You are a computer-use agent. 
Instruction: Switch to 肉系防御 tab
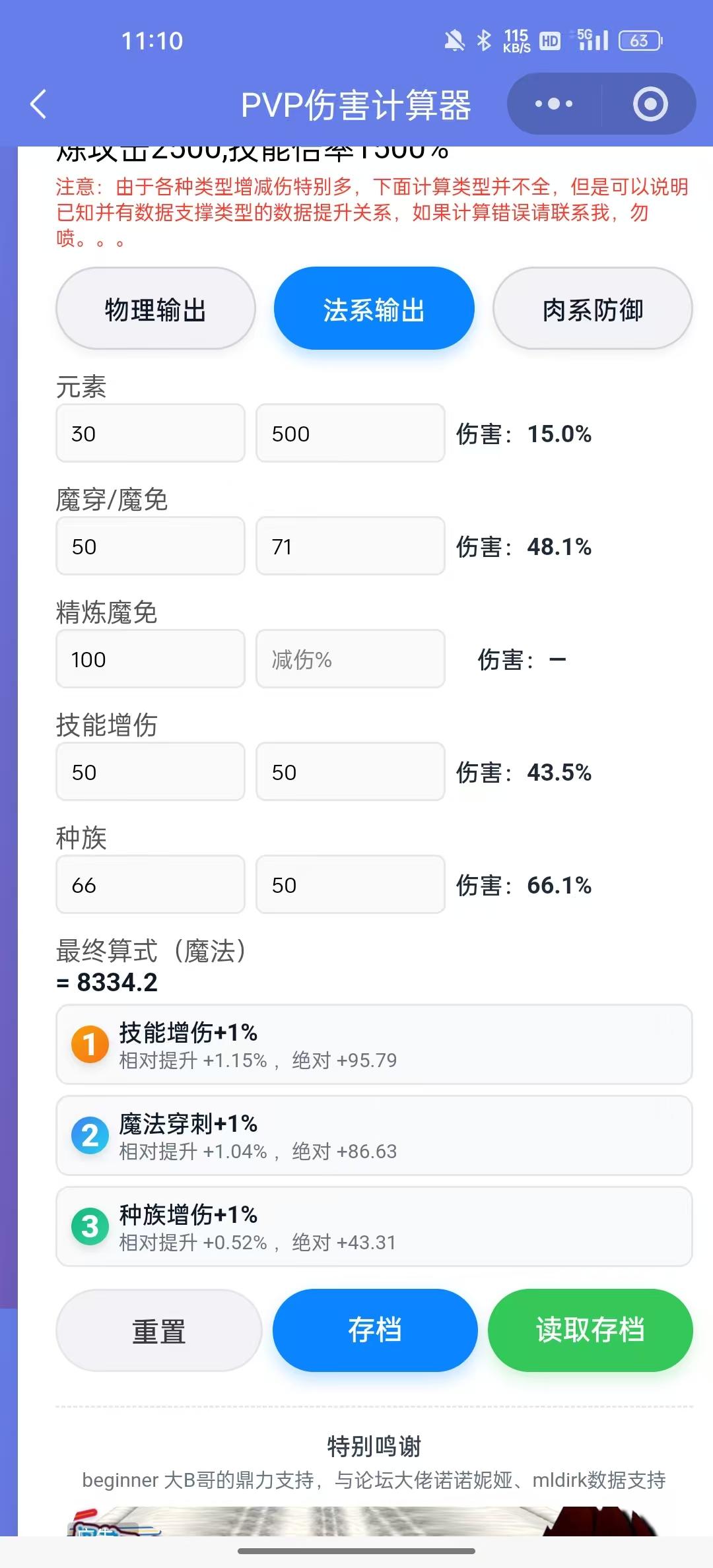(x=592, y=309)
